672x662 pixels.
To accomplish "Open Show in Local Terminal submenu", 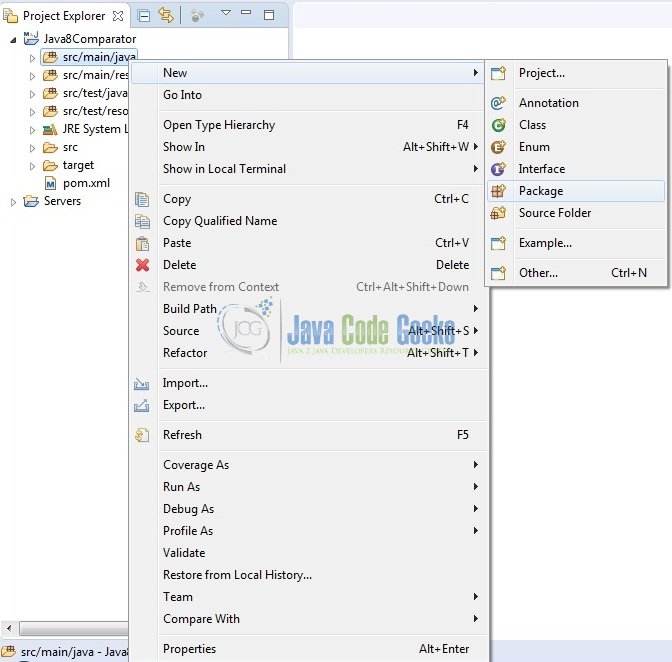I will pos(308,169).
